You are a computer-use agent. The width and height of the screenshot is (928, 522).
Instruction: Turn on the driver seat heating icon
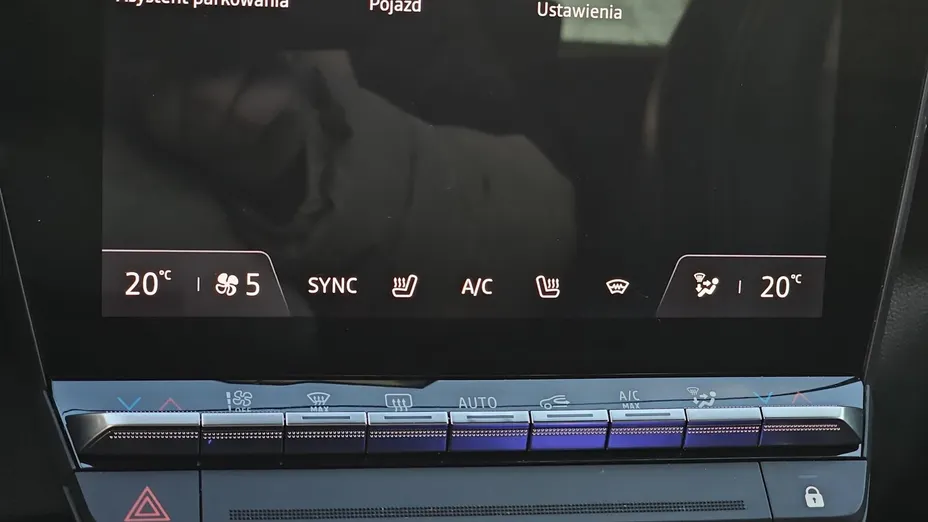pyautogui.click(x=404, y=286)
